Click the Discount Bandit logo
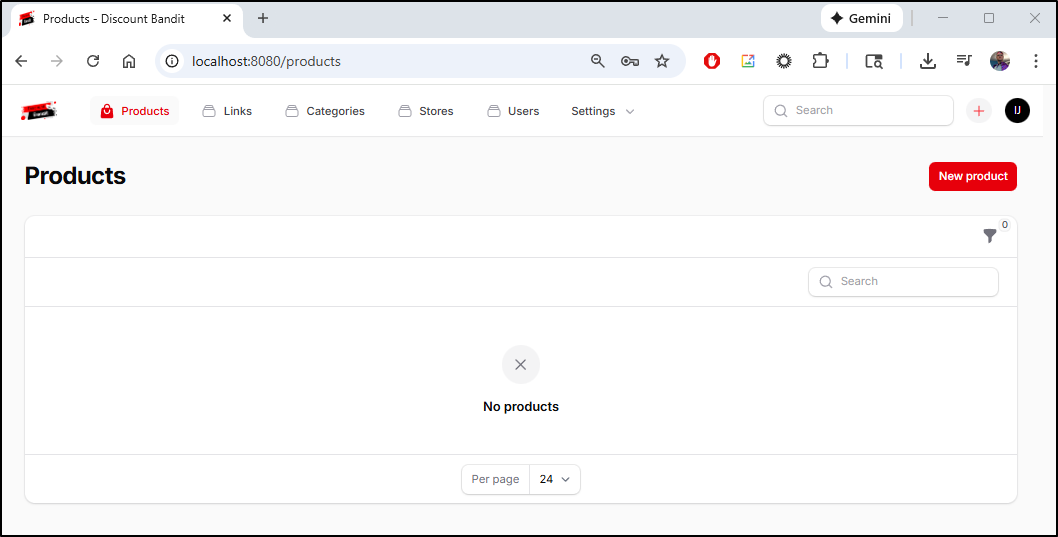1058x537 pixels. pyautogui.click(x=39, y=111)
